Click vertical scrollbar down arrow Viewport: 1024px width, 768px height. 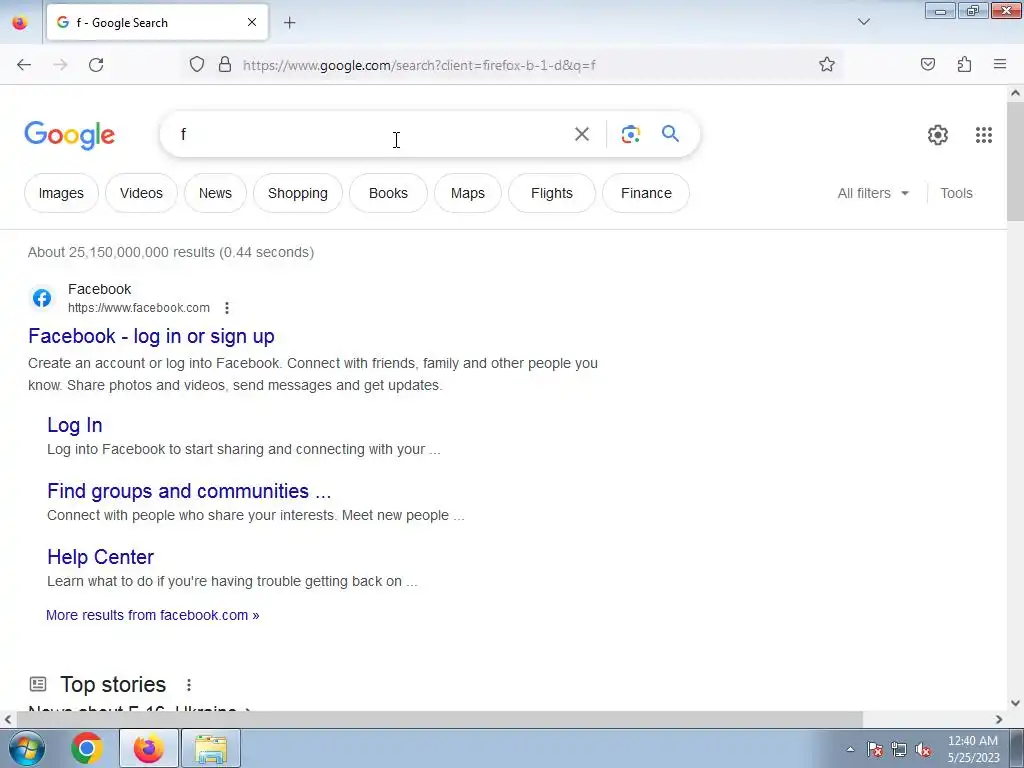[x=1015, y=703]
